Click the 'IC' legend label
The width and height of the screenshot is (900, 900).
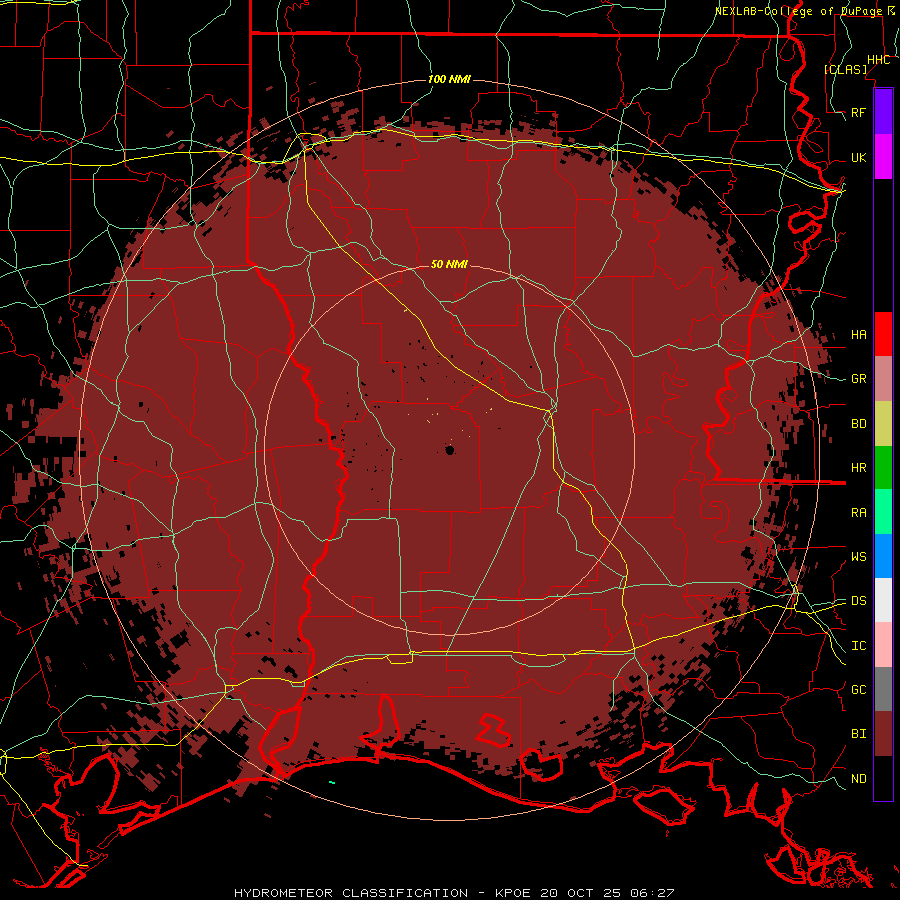[x=858, y=646]
